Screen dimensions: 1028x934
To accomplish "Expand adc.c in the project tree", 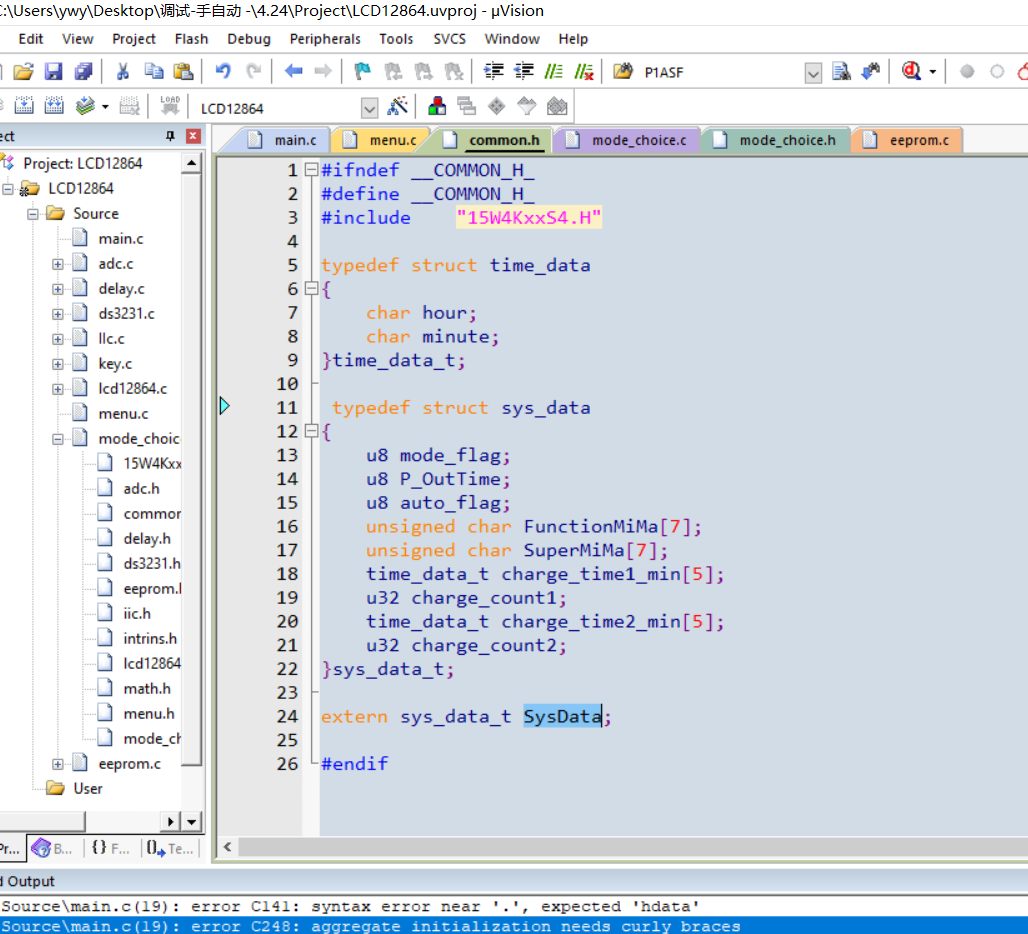I will [58, 264].
